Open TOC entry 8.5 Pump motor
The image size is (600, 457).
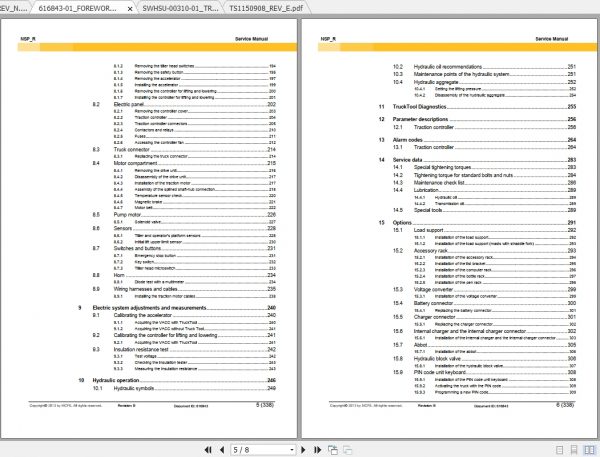pos(184,214)
